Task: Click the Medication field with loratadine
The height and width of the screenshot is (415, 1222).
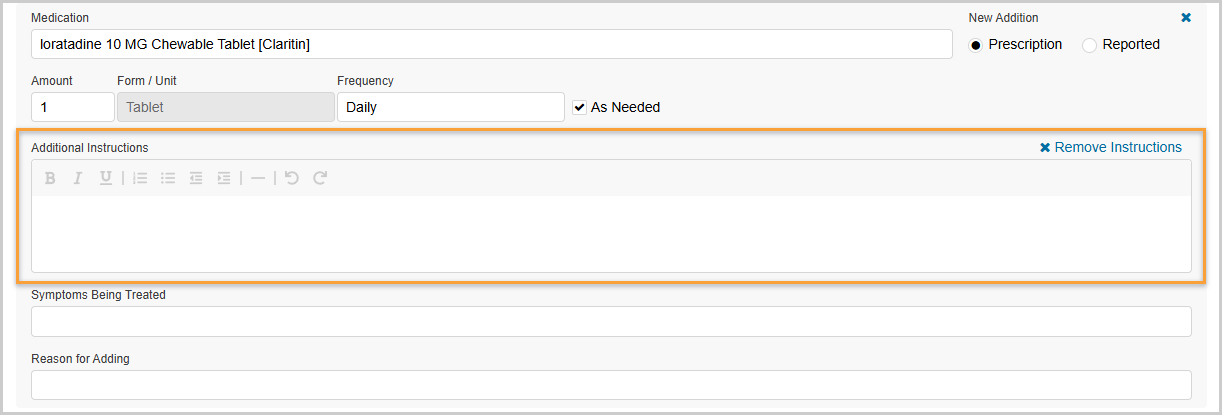Action: pyautogui.click(x=490, y=44)
